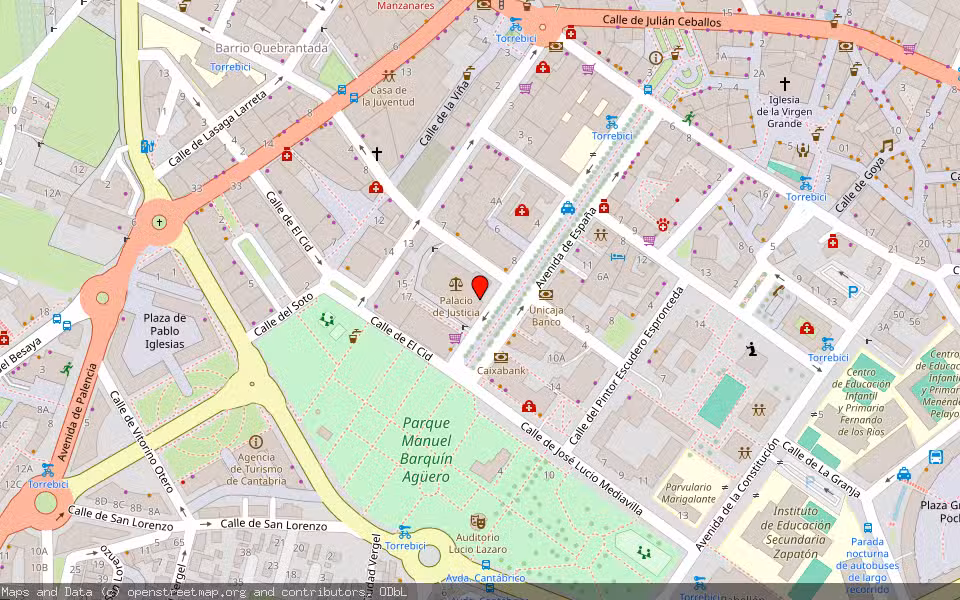Click the red location marker pin

pyautogui.click(x=480, y=287)
